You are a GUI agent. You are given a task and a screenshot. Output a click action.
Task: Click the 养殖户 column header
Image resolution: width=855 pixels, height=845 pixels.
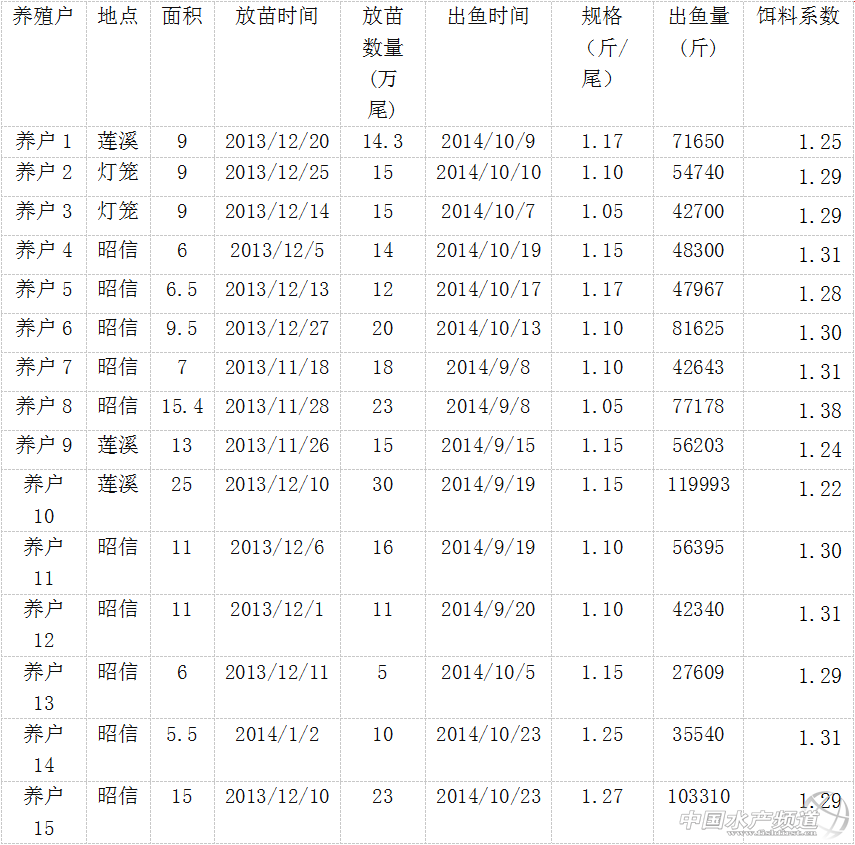pos(43,17)
